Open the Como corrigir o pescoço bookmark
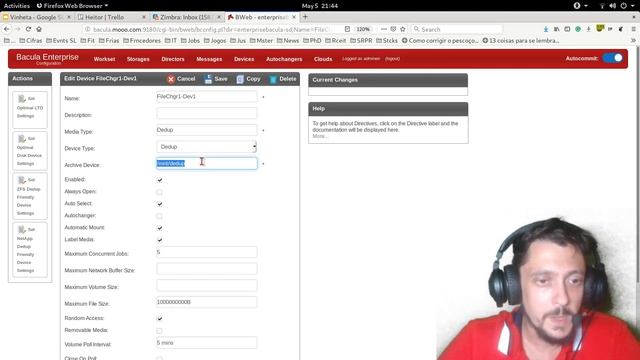 click(x=440, y=40)
